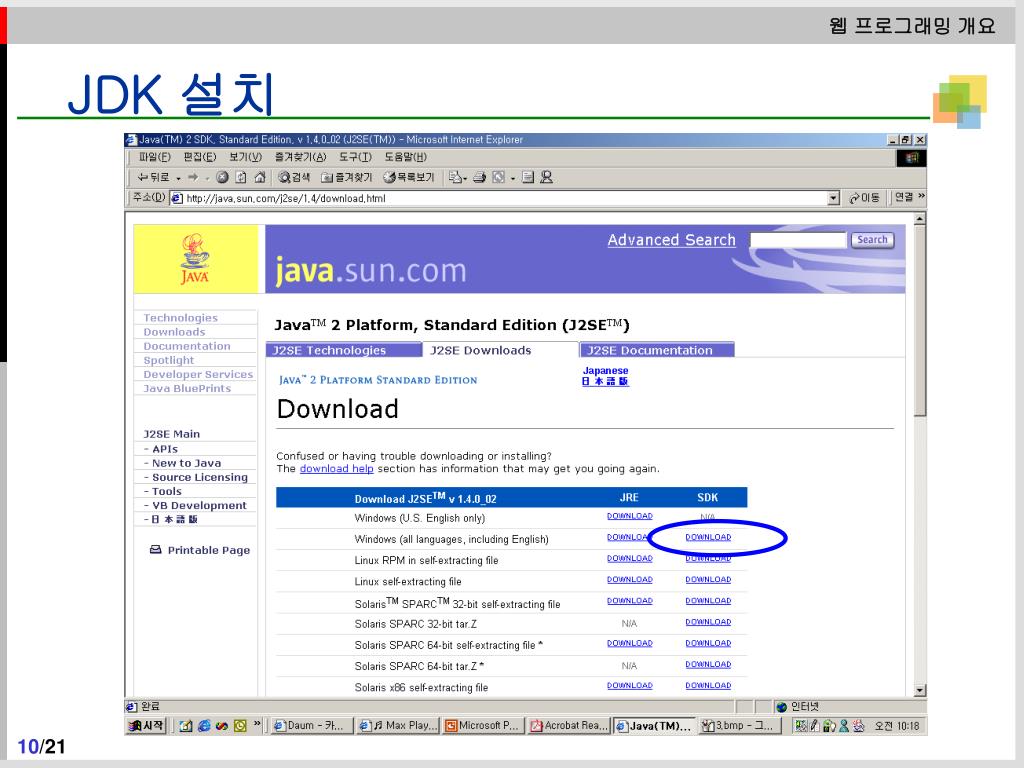
Task: Click the scrollbar down arrow
Action: tap(920, 690)
